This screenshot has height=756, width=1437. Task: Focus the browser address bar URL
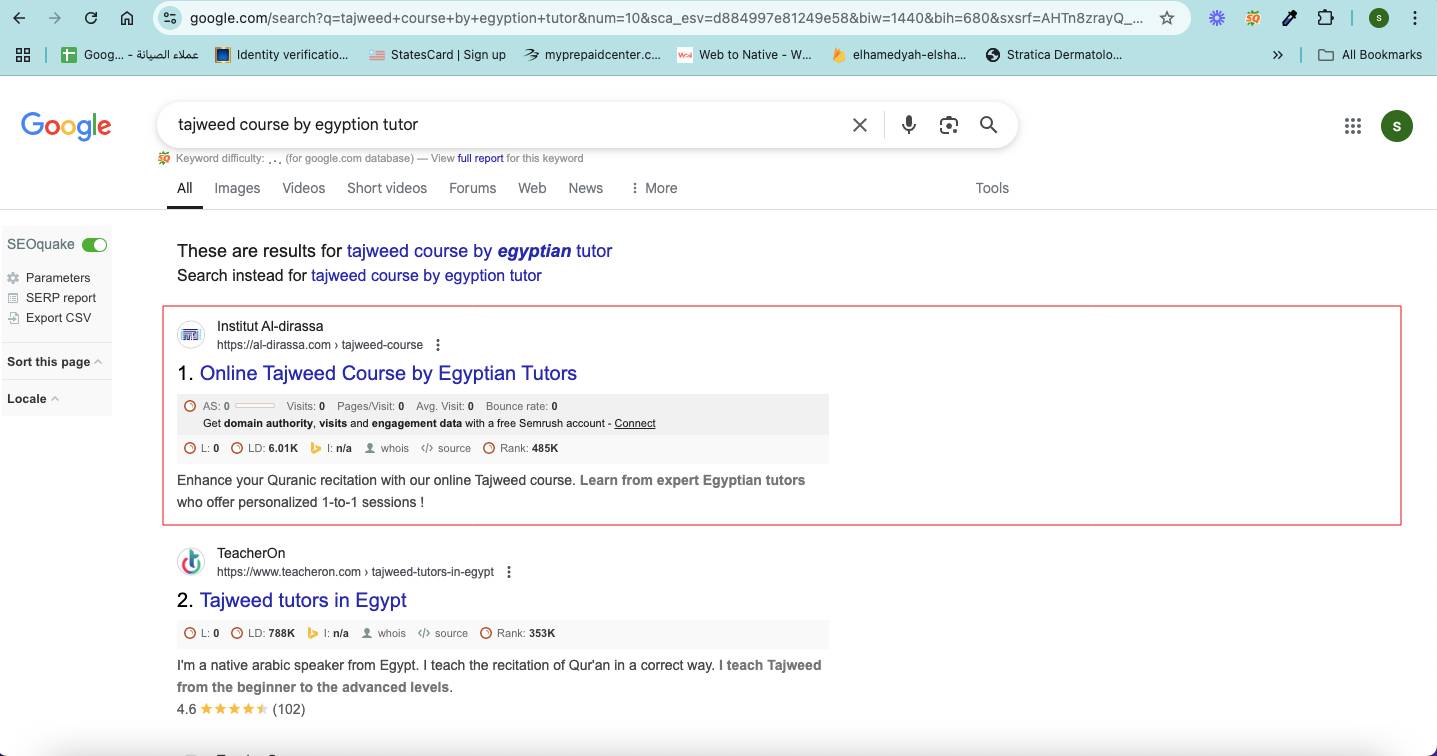[x=665, y=18]
